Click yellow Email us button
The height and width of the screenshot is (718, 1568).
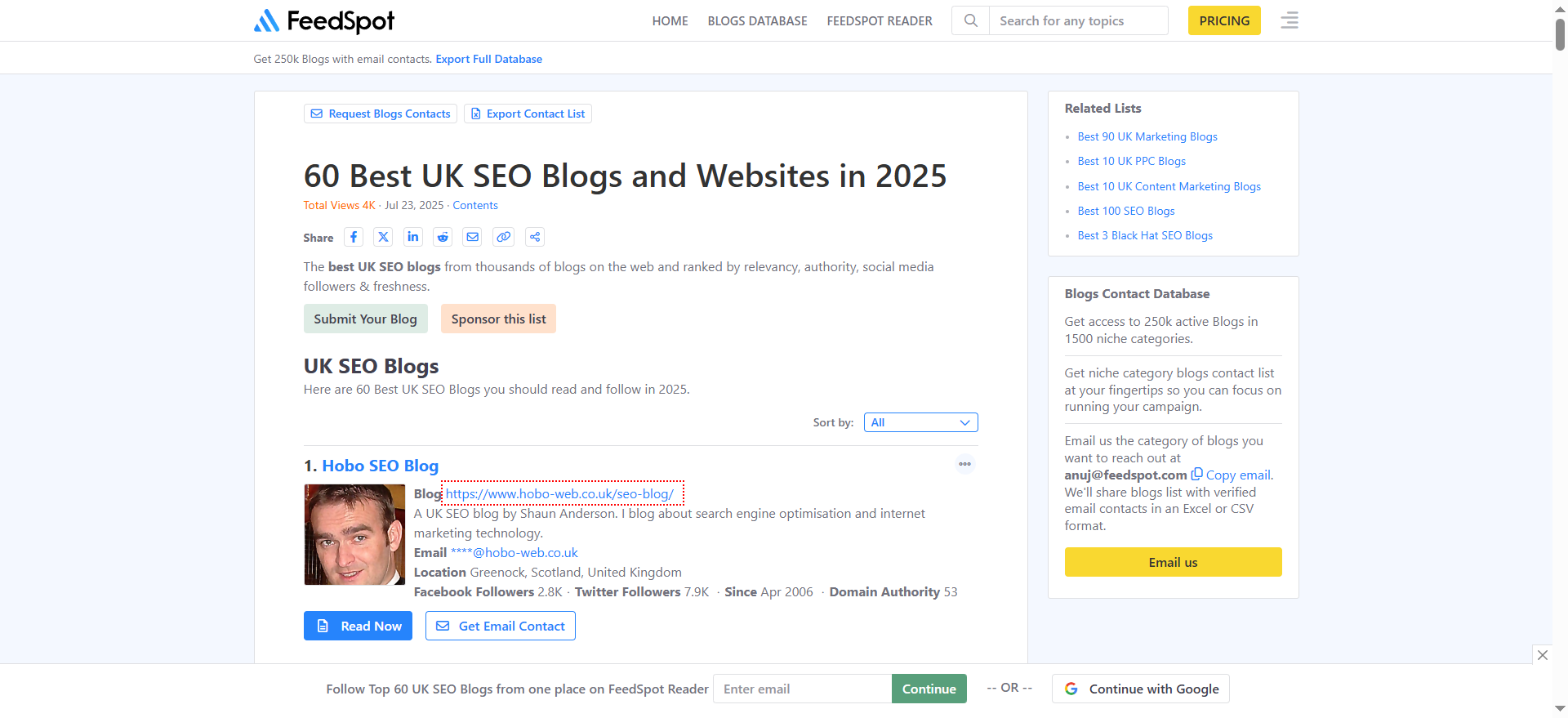point(1173,562)
